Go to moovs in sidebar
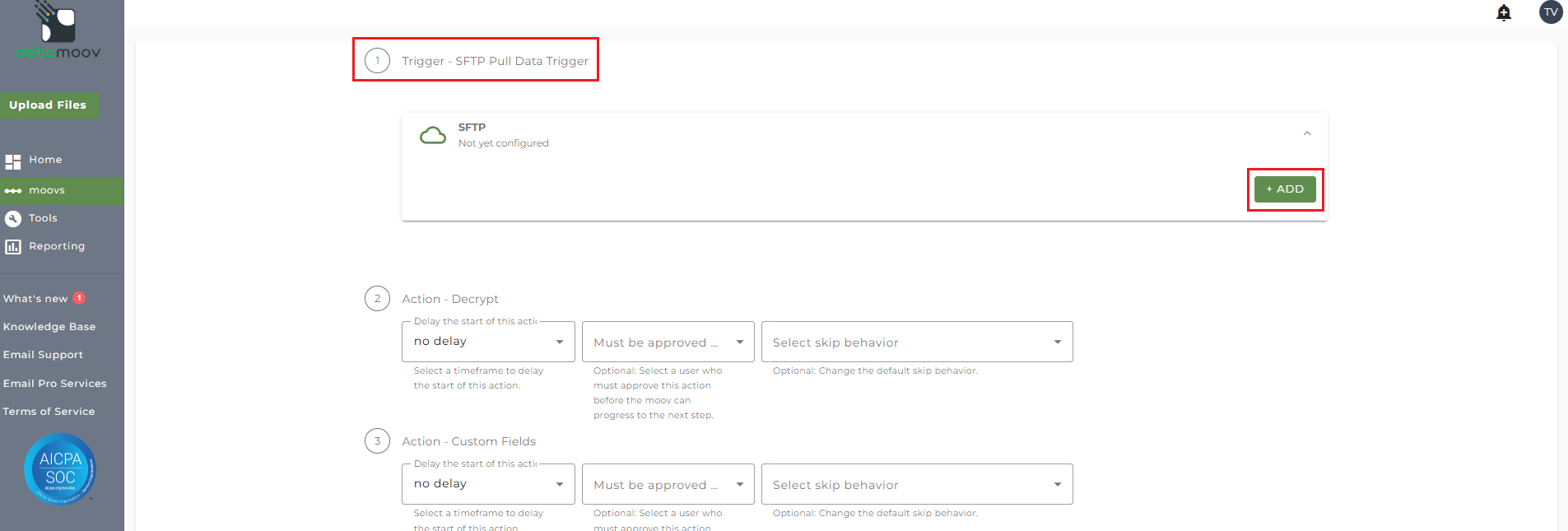The image size is (1568, 531). [46, 190]
